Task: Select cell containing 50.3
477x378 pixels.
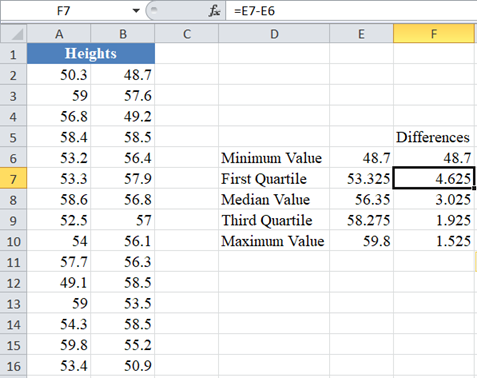Action: click(x=59, y=74)
